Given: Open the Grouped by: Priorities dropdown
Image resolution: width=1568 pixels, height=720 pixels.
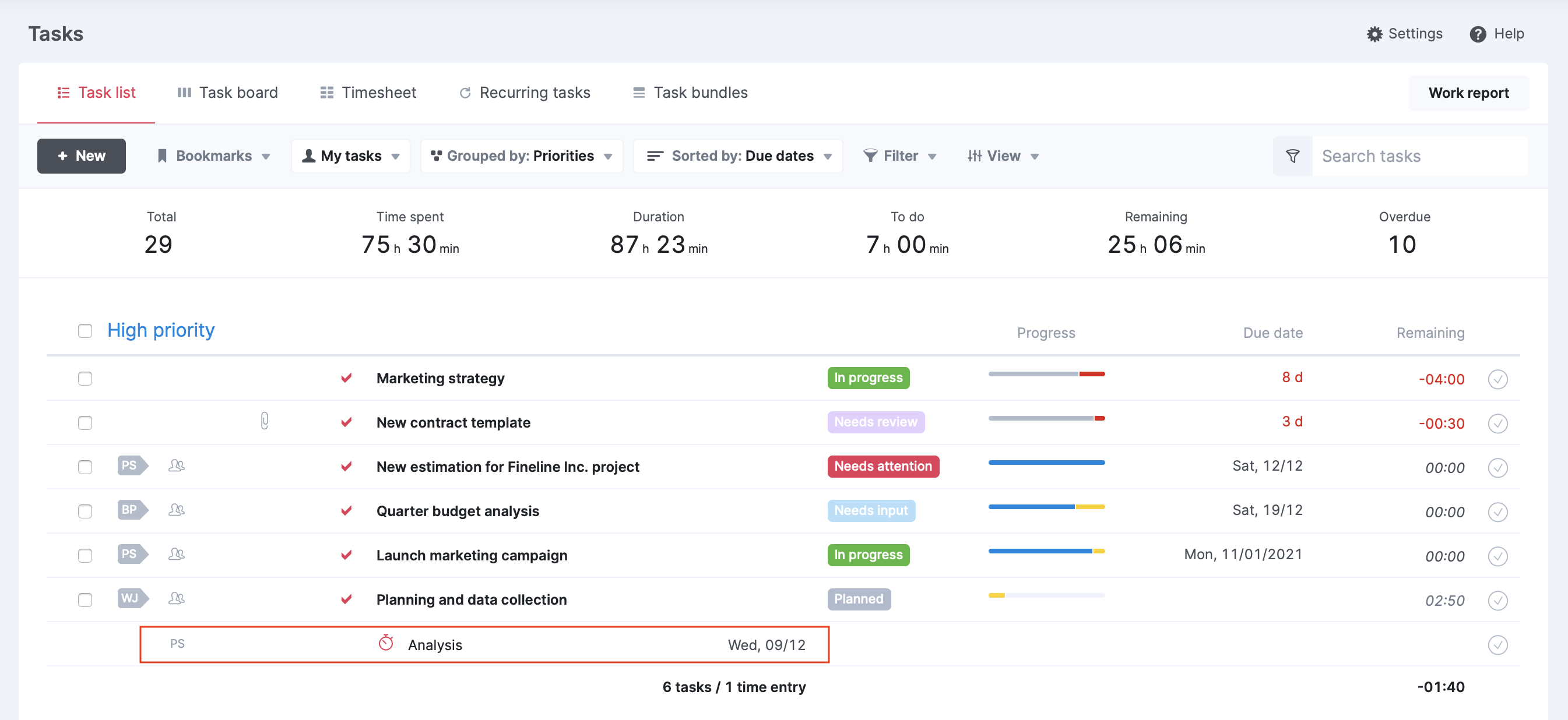Looking at the screenshot, I should 522,156.
